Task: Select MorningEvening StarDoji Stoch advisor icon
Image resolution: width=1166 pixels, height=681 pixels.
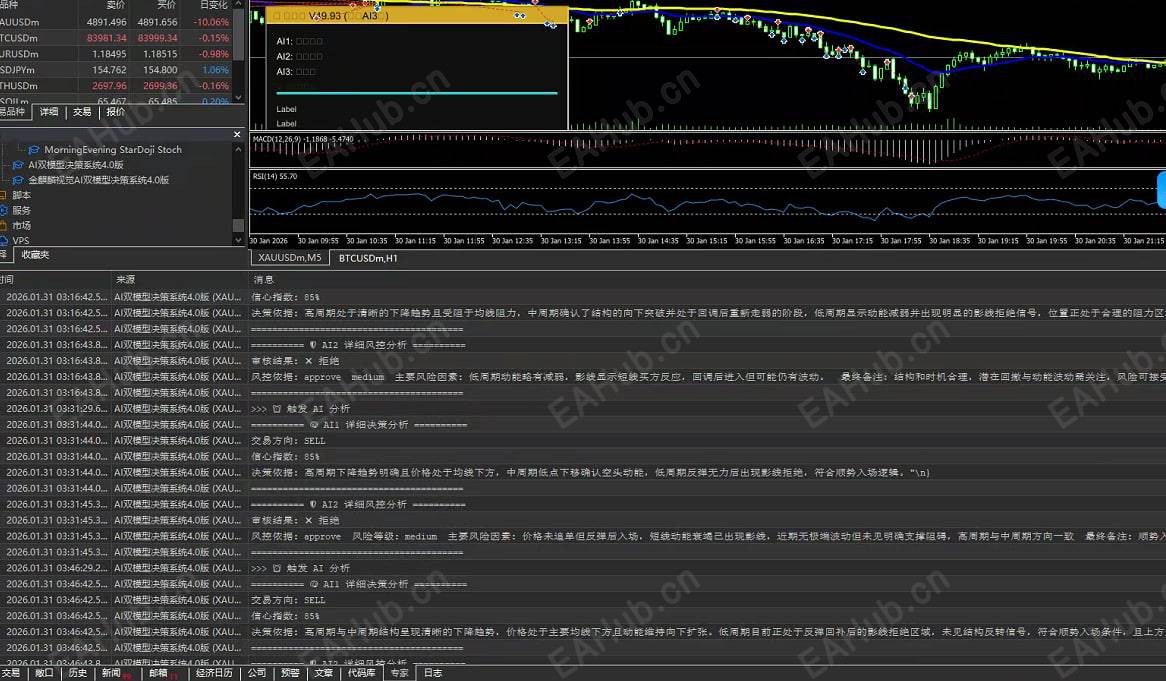Action: click(33, 149)
